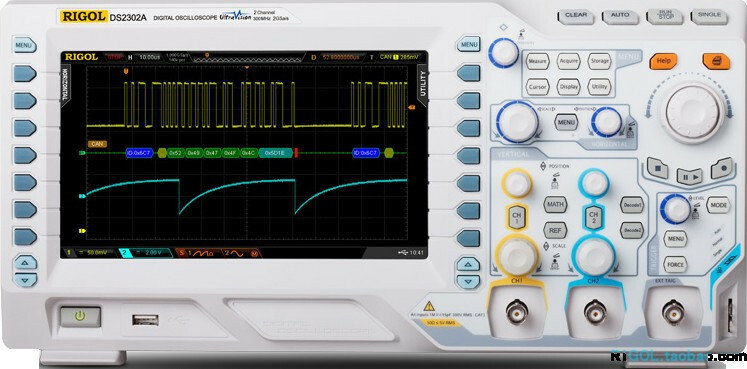747x369 pixels.
Task: Click the up arrow button right of screen
Action: coord(468,264)
